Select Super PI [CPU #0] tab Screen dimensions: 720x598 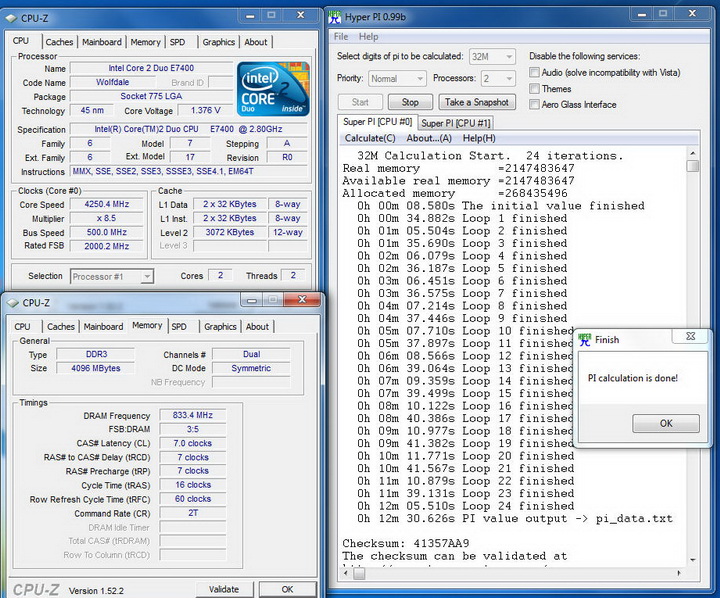click(x=377, y=122)
